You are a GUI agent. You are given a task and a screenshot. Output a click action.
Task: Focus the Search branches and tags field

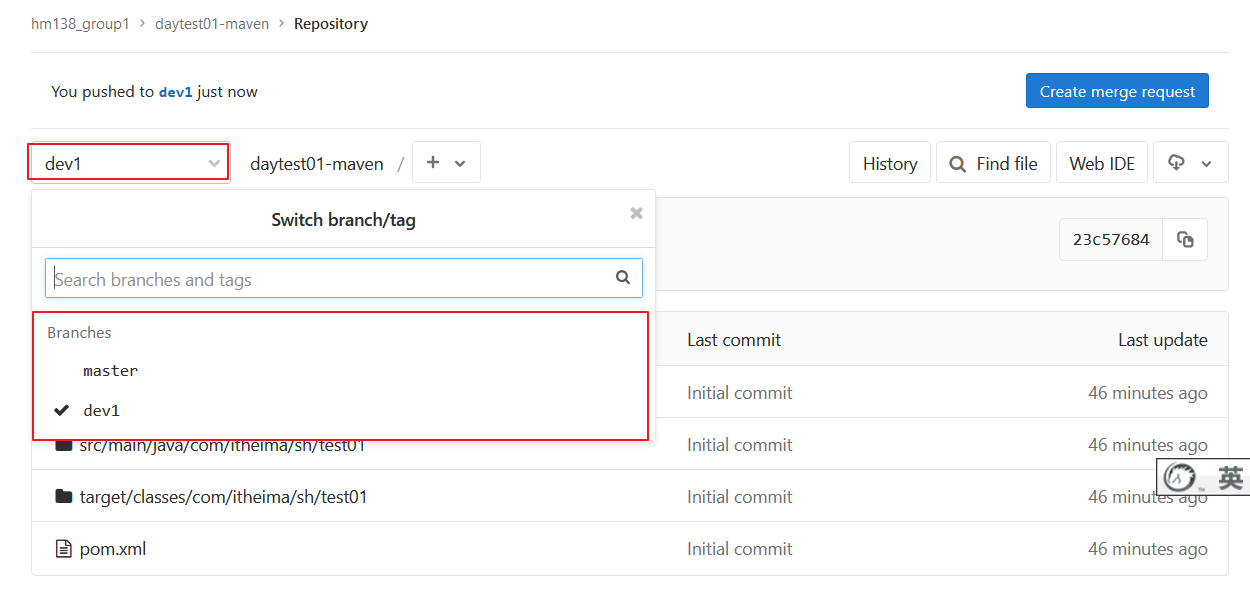pos(330,279)
